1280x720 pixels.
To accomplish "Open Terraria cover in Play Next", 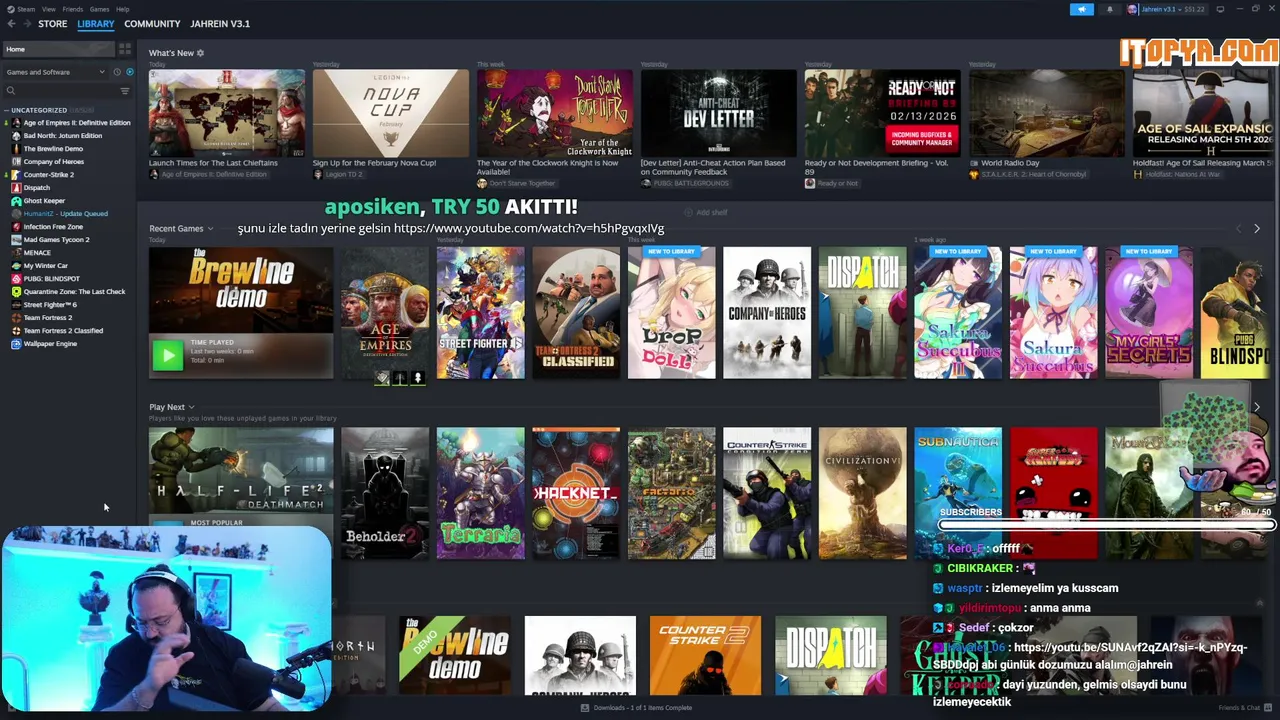I will 480,493.
